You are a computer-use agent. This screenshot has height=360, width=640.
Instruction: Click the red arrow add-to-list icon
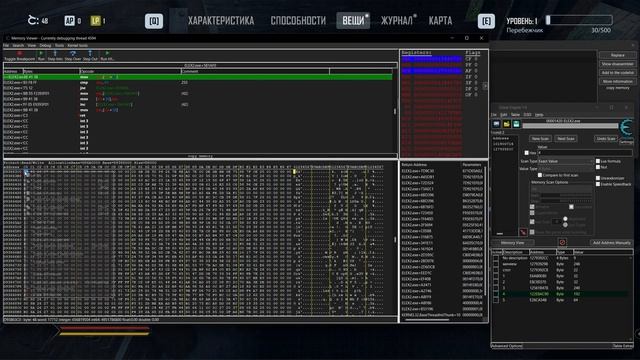coord(523,232)
